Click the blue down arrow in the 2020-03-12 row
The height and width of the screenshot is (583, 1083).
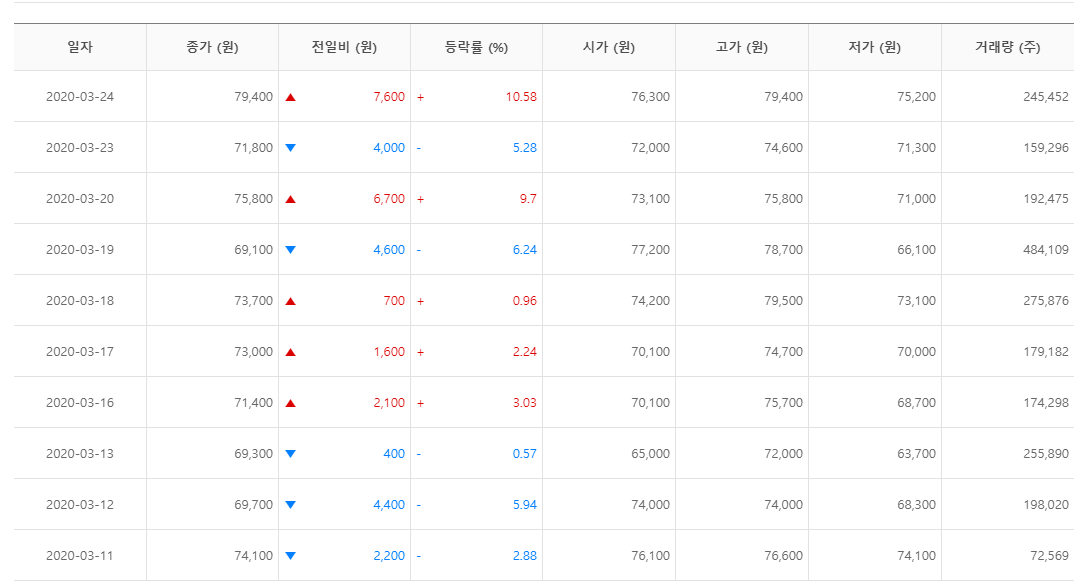click(x=291, y=505)
